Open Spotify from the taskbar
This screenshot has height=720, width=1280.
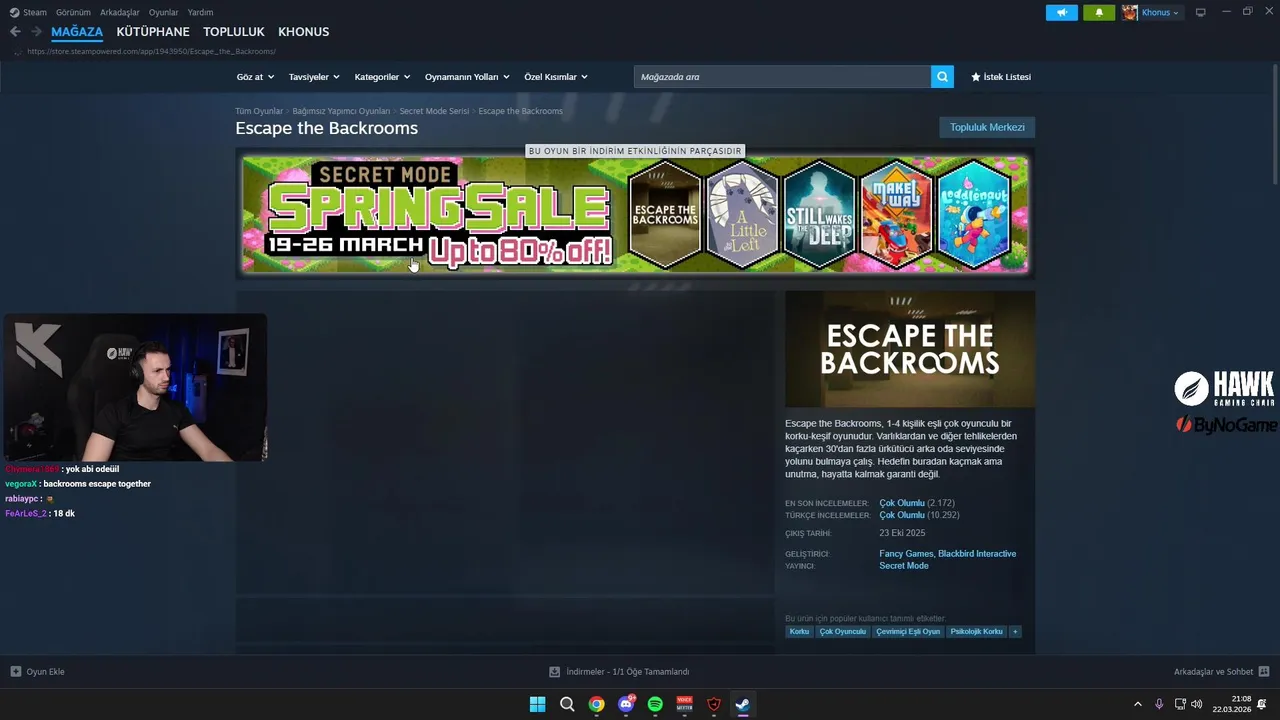tap(655, 704)
